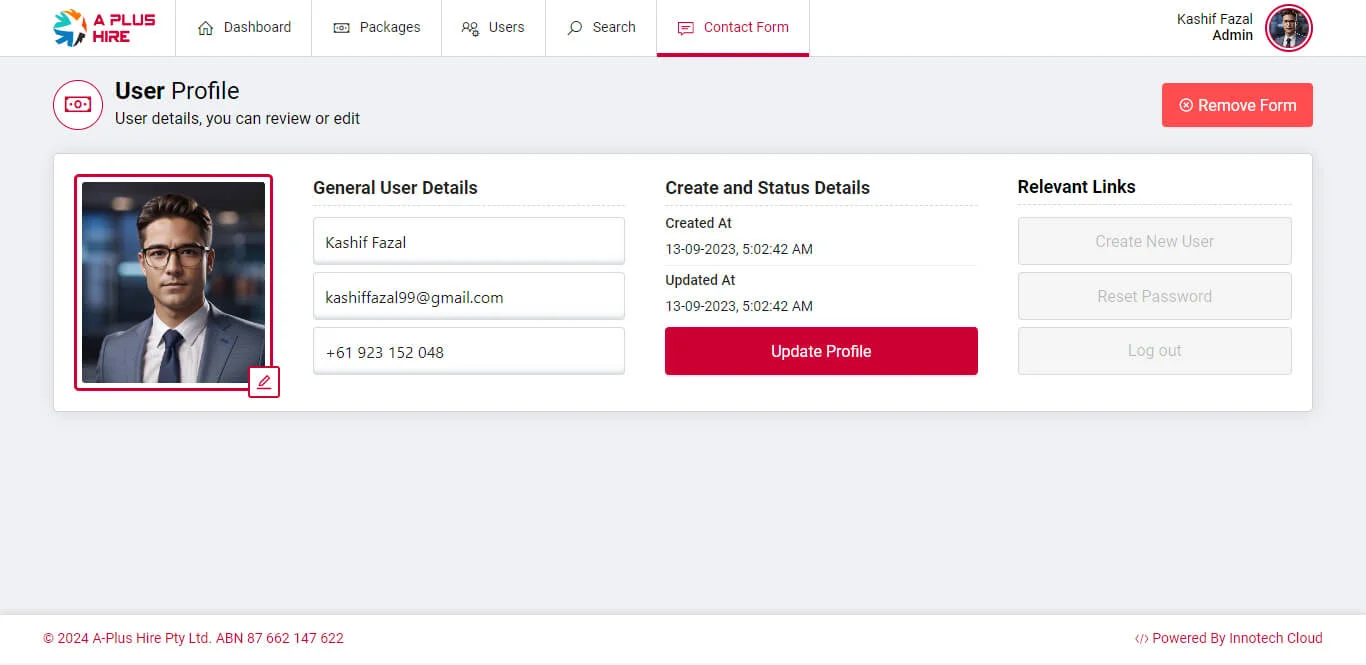Image resolution: width=1366 pixels, height=665 pixels.
Task: Click the edit pencil on profile photo
Action: [264, 382]
